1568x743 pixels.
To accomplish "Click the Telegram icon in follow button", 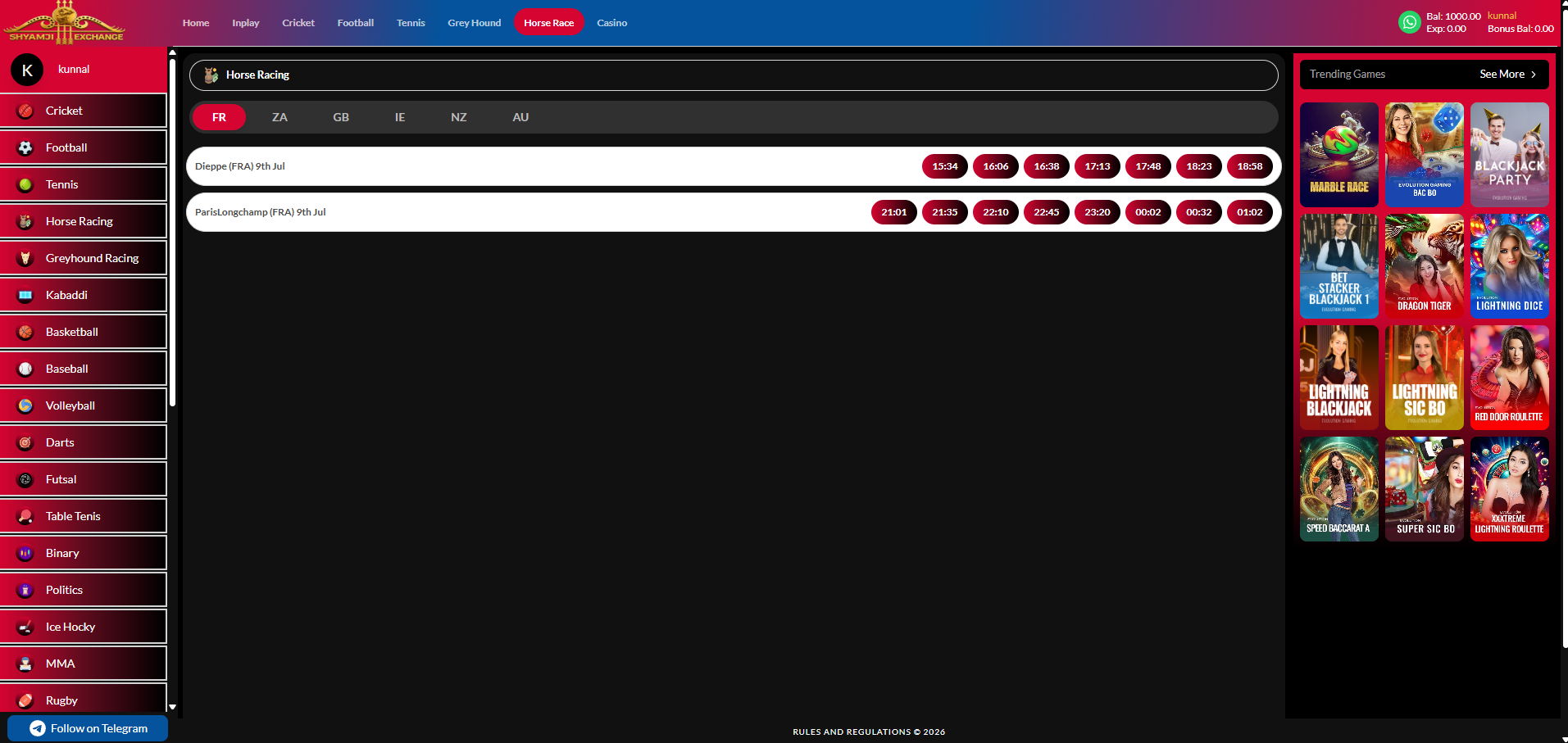I will [x=38, y=728].
